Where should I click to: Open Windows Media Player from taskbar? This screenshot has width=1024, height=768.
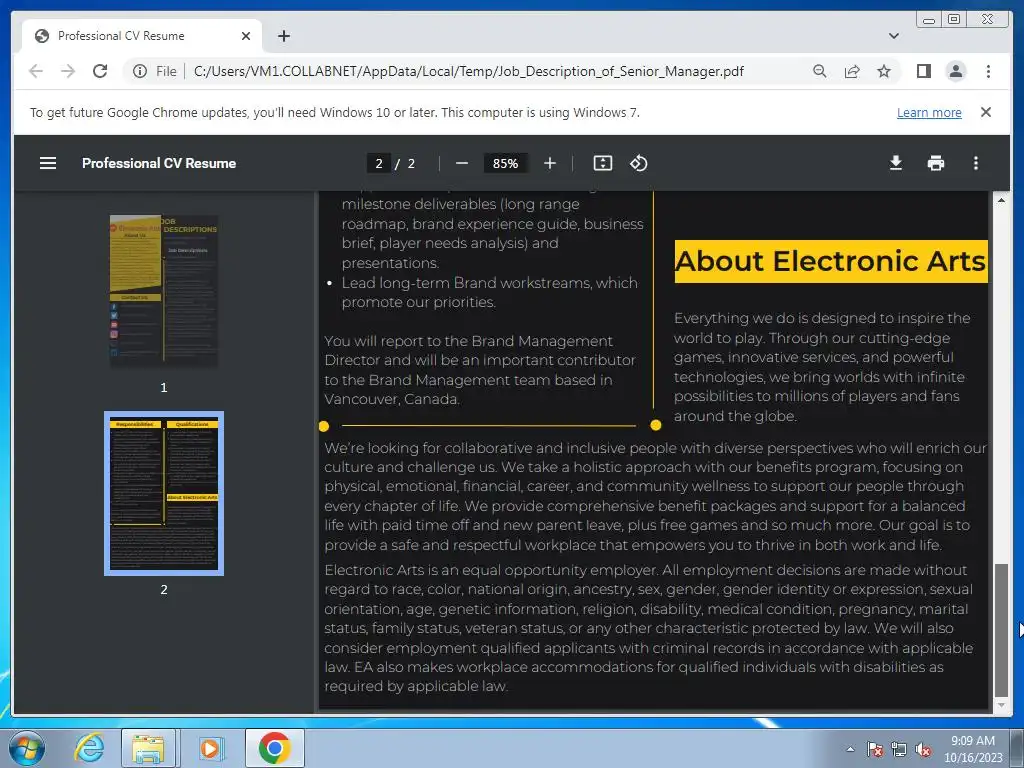(210, 748)
